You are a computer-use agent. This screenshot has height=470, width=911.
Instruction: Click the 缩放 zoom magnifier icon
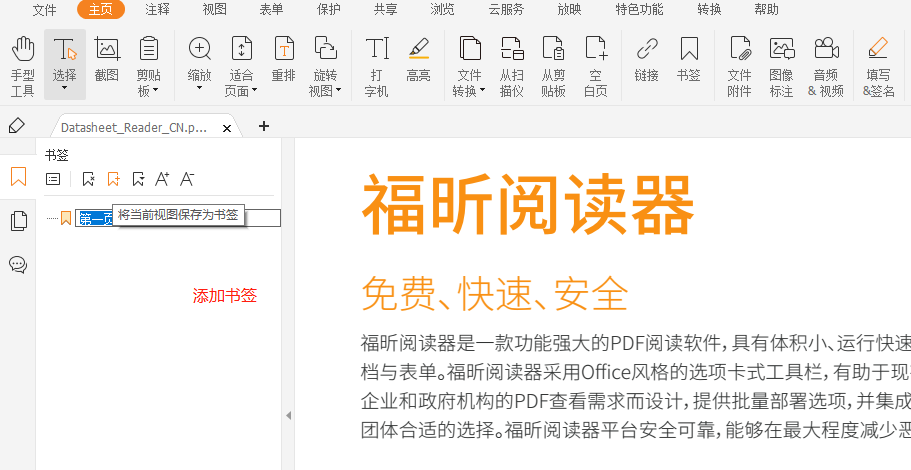tap(200, 49)
